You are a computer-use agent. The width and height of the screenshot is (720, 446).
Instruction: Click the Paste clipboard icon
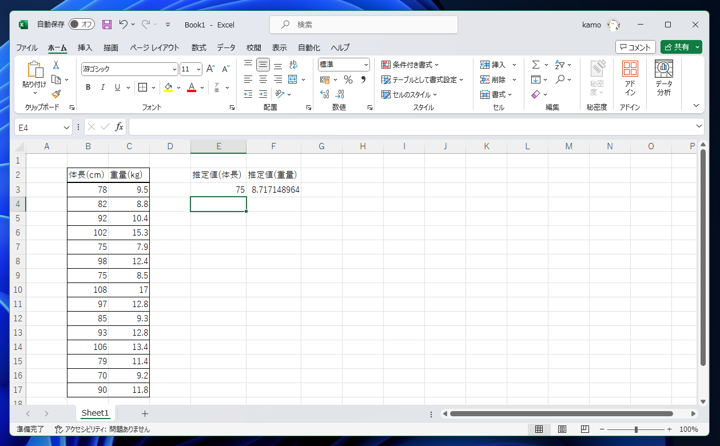click(x=35, y=70)
